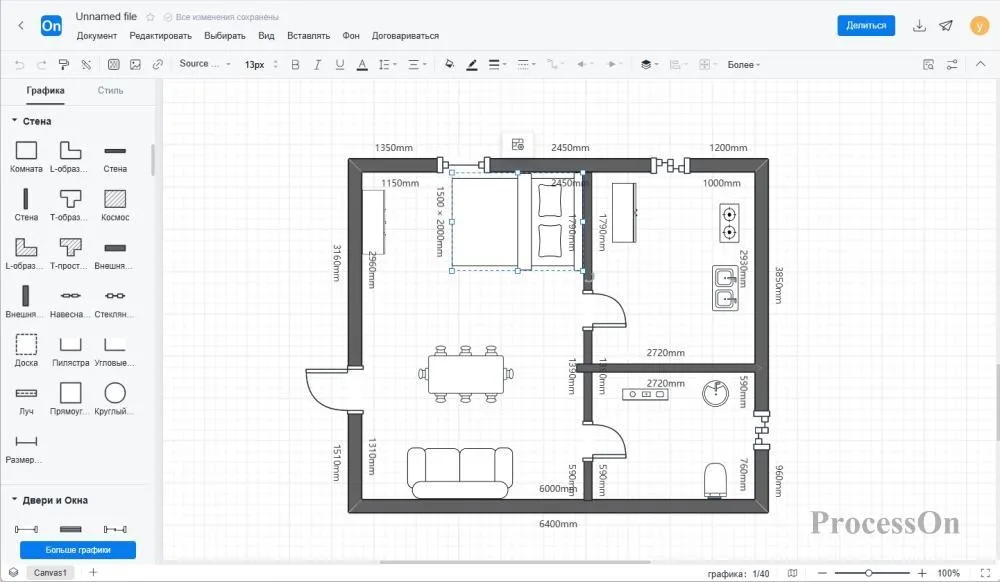Image resolution: width=1000 pixels, height=582 pixels.
Task: Click the fill color bucket icon
Action: click(x=449, y=64)
